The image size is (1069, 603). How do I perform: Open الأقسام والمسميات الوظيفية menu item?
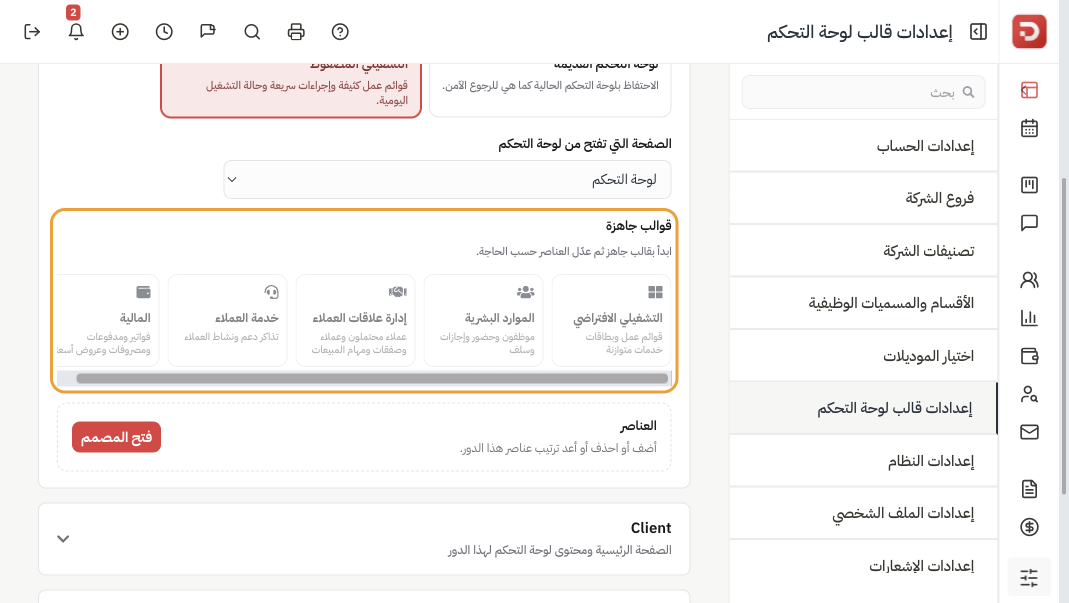point(863,303)
